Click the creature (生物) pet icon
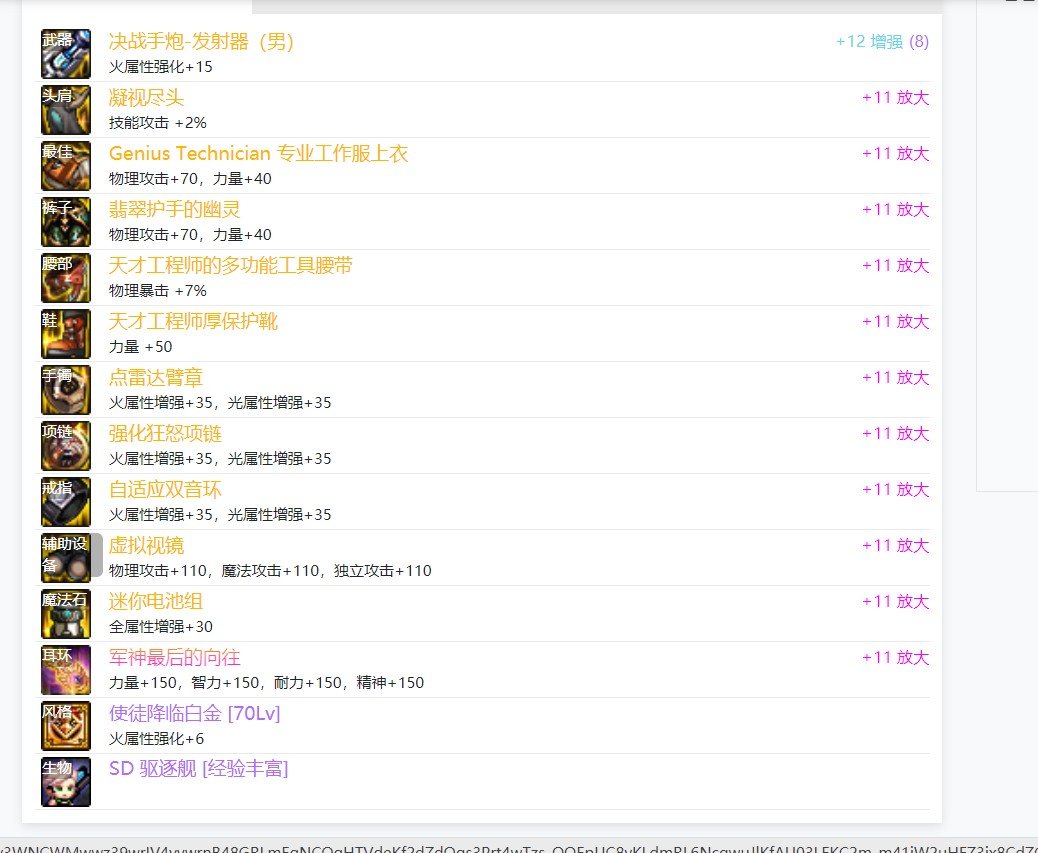1038x853 pixels. tap(66, 782)
